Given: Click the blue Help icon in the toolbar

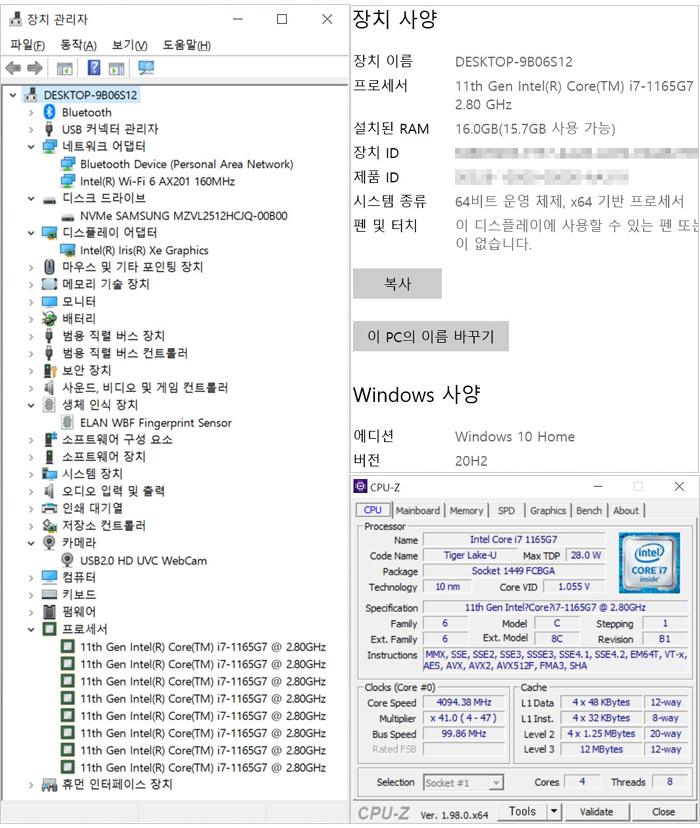Looking at the screenshot, I should click(x=94, y=68).
